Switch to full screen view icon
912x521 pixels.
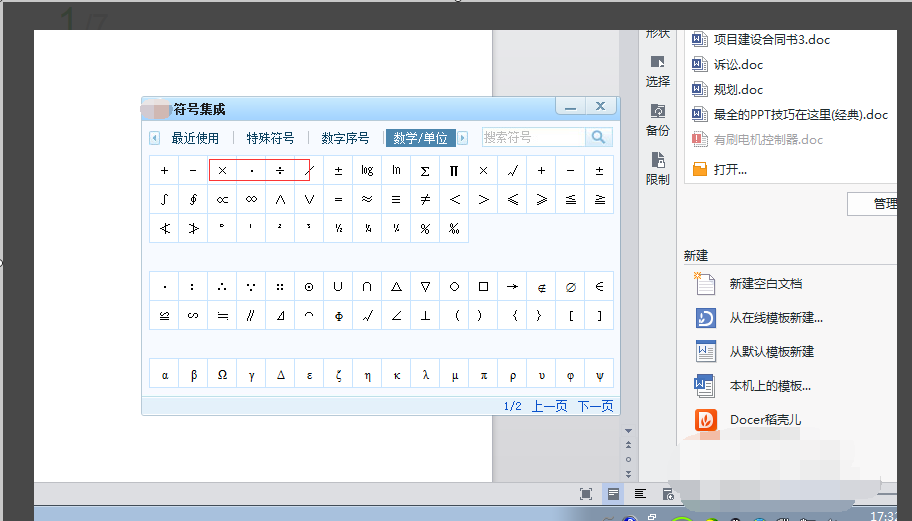pos(586,494)
